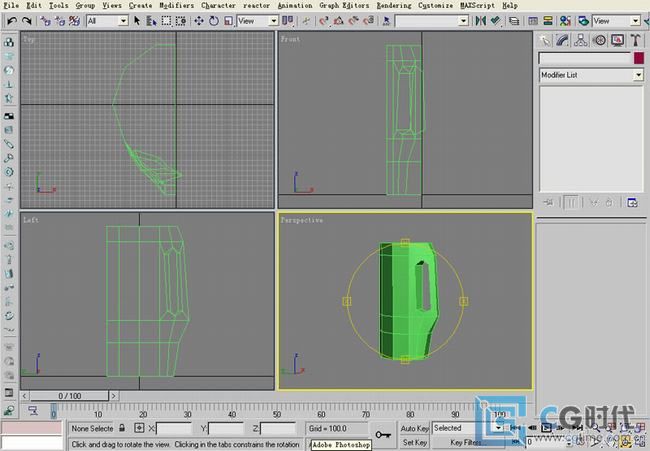Click the X coordinate input field
Image resolution: width=650 pixels, height=451 pixels.
tap(174, 428)
